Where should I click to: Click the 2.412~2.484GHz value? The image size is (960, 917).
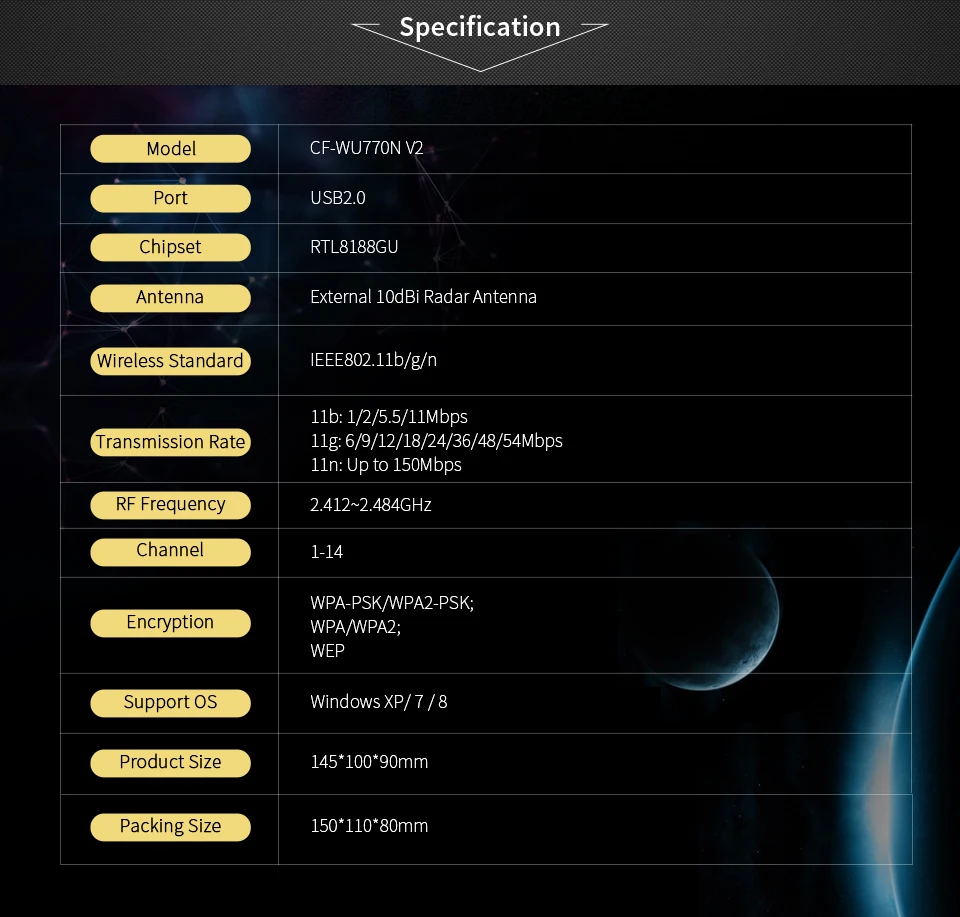(x=370, y=504)
